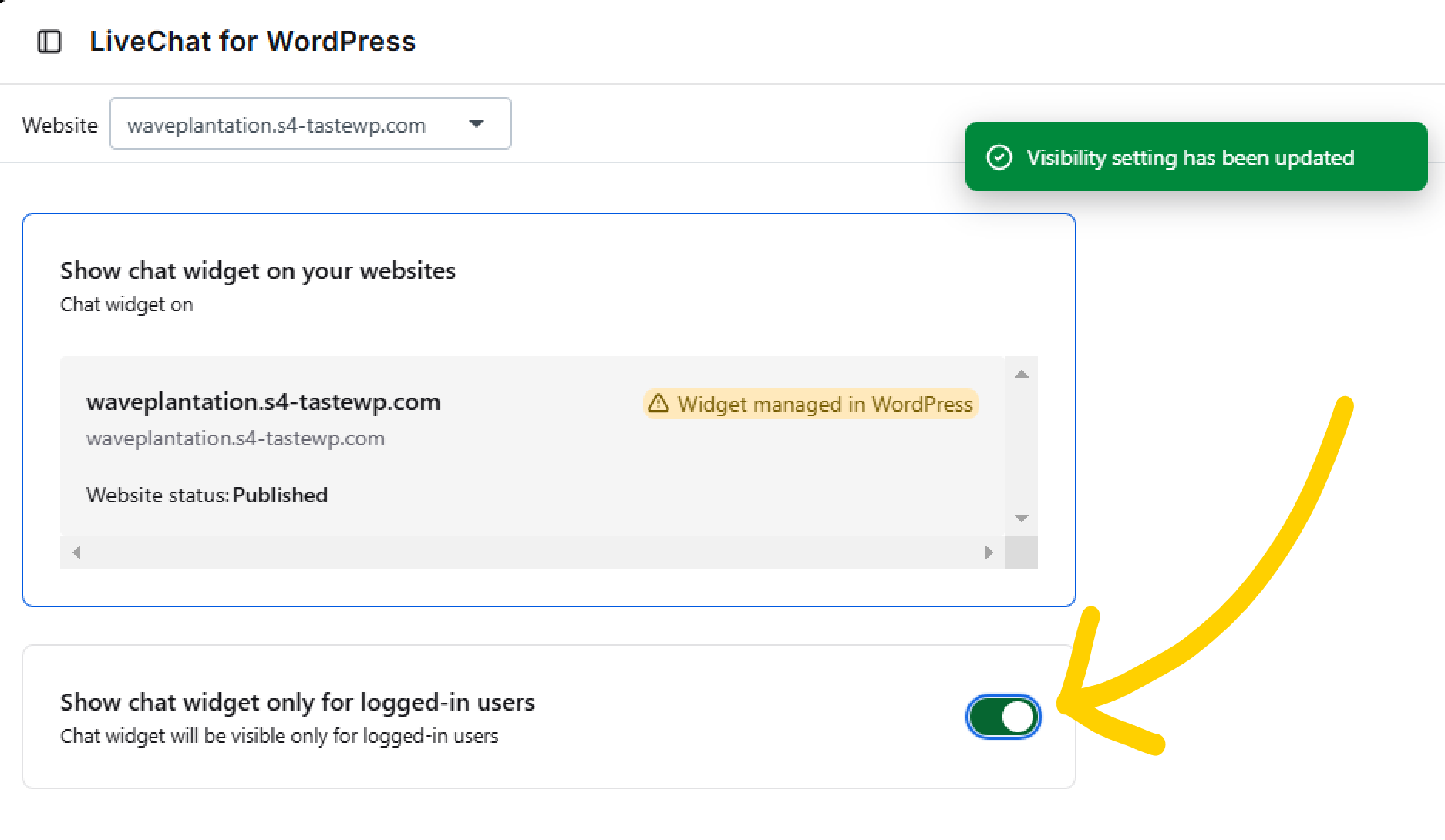Click the Chat widget will be visible description
Image resolution: width=1445 pixels, height=840 pixels.
[279, 737]
